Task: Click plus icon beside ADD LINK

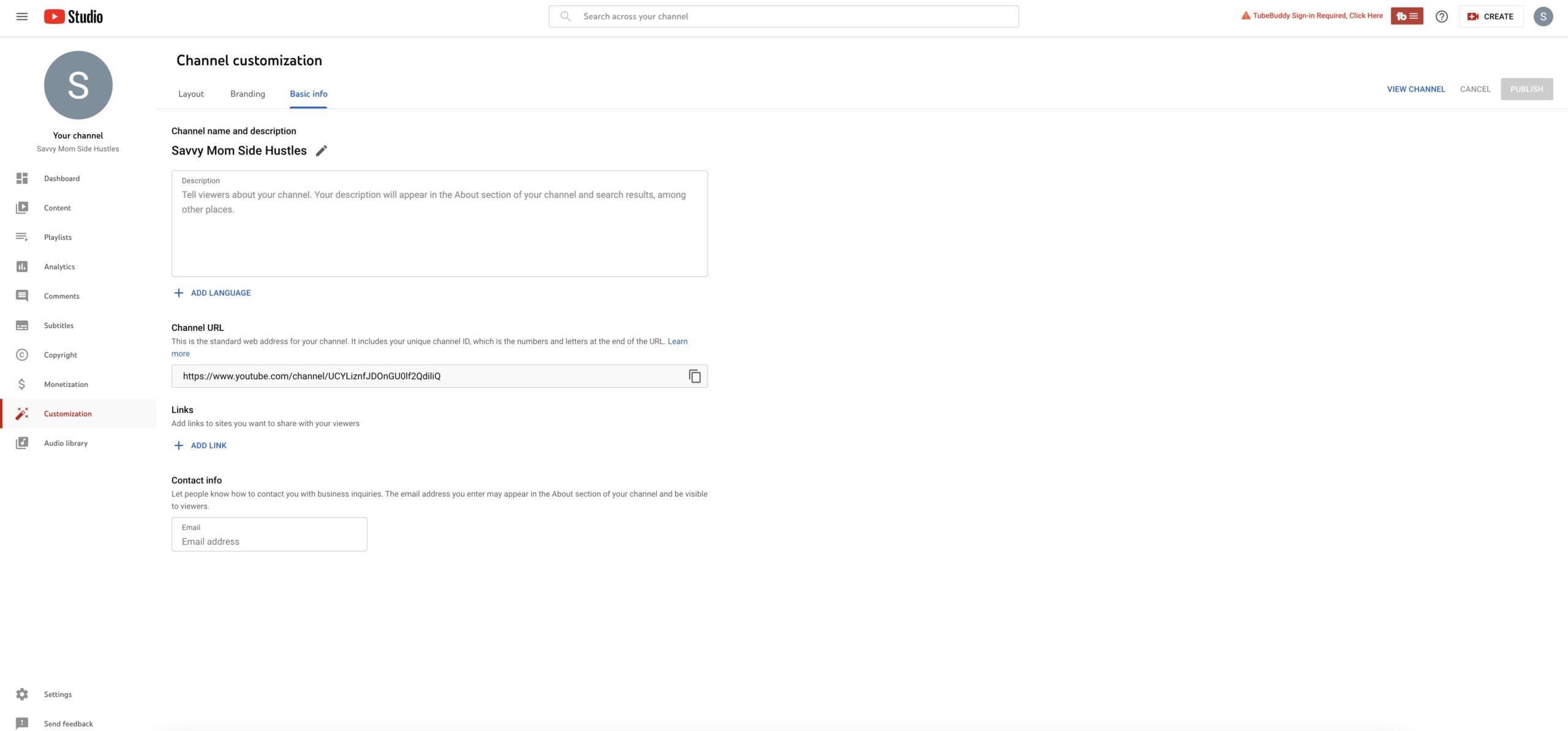Action: 179,445
